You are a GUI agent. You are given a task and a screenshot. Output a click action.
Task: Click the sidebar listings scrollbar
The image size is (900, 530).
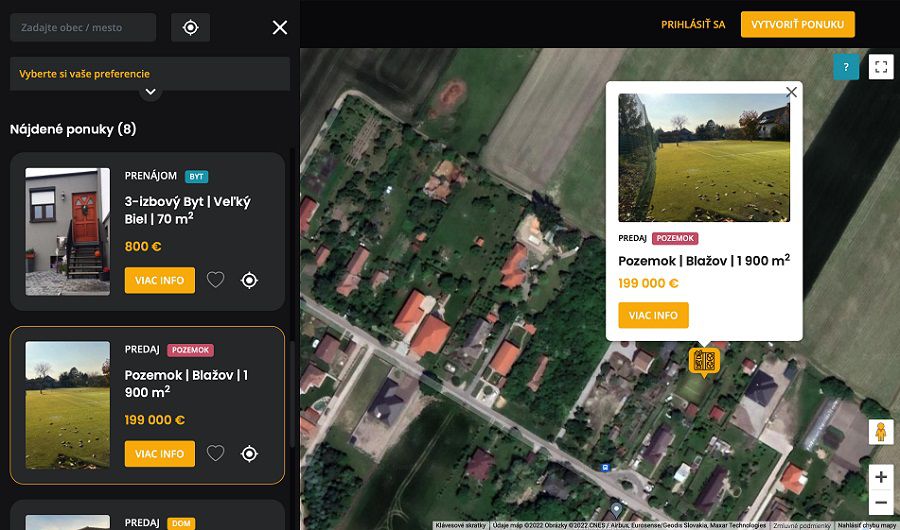[x=292, y=394]
